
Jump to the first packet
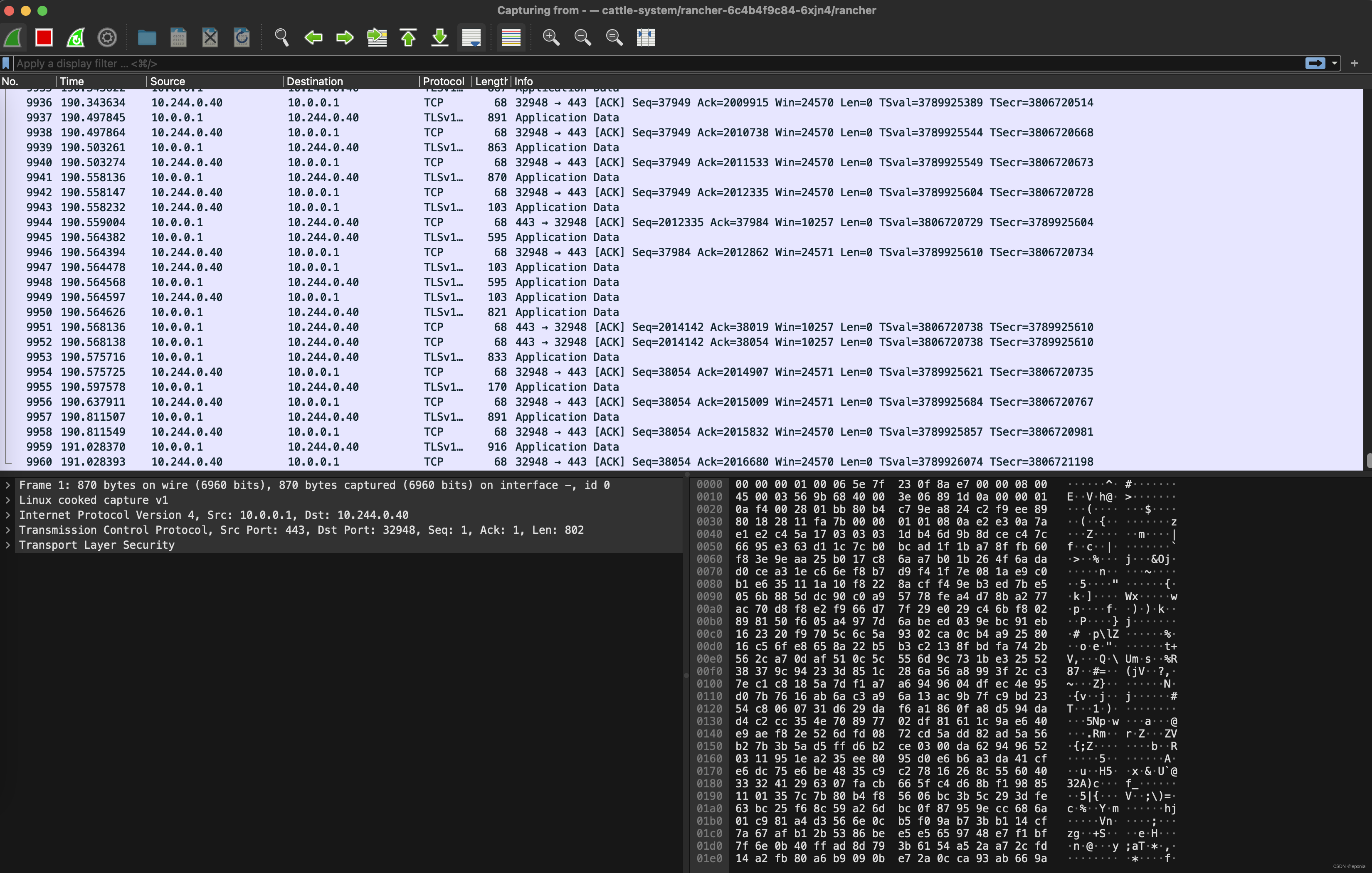point(409,37)
